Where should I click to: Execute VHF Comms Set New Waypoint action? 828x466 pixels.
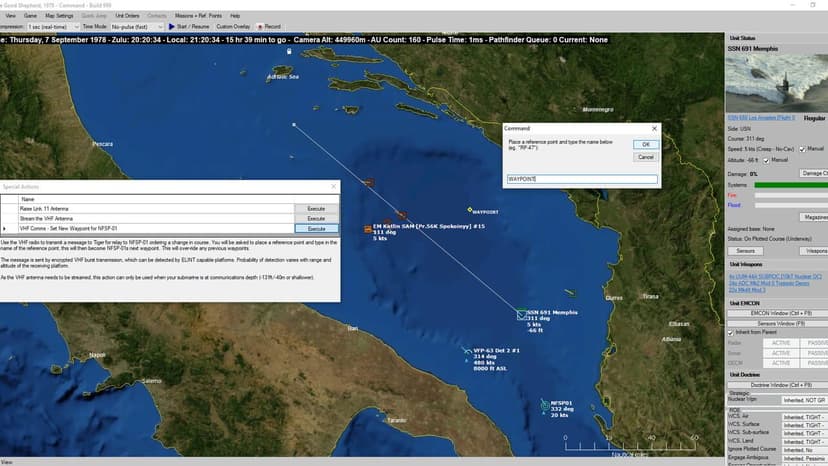click(316, 229)
